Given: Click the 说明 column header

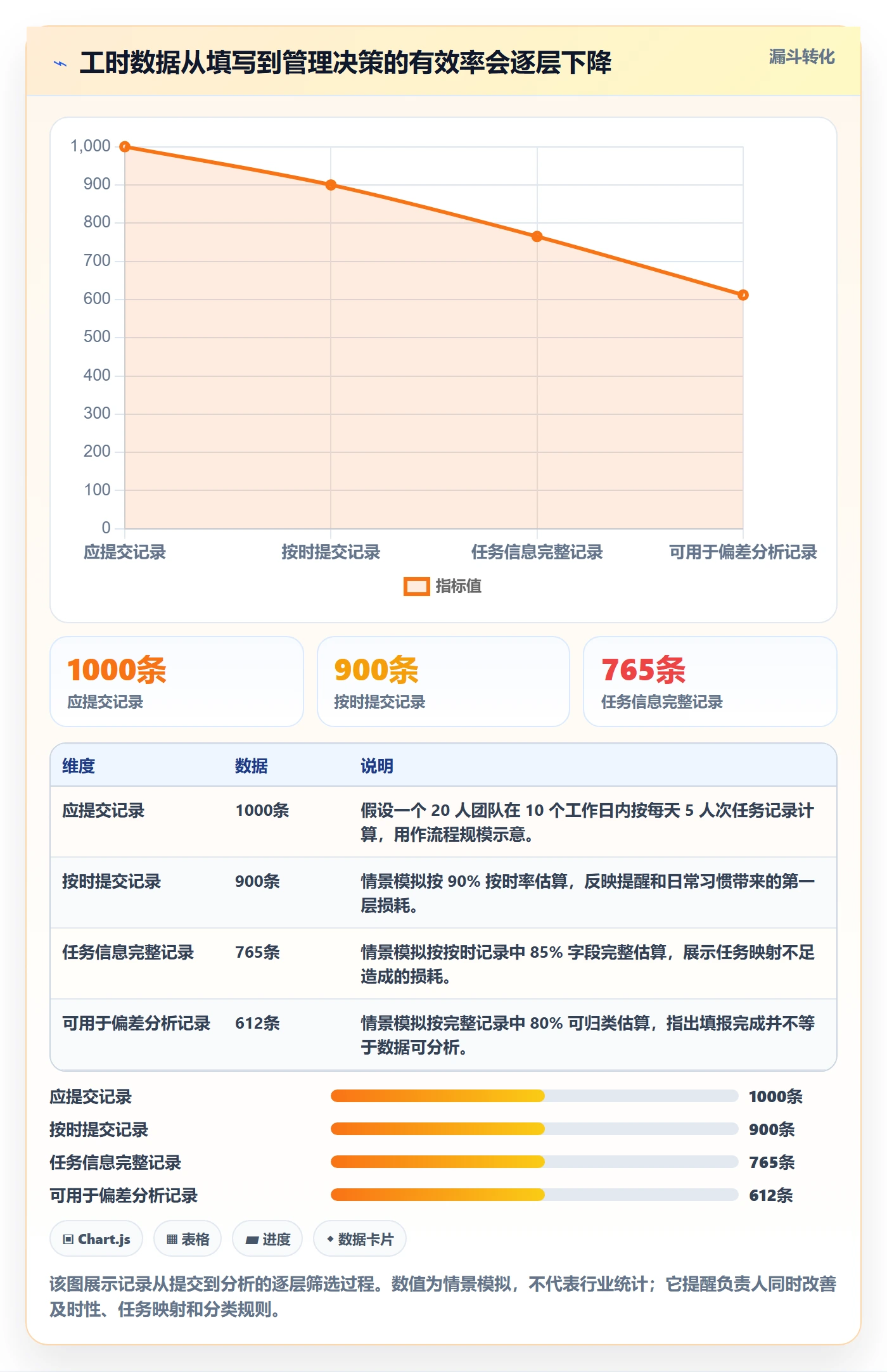Looking at the screenshot, I should (x=377, y=766).
